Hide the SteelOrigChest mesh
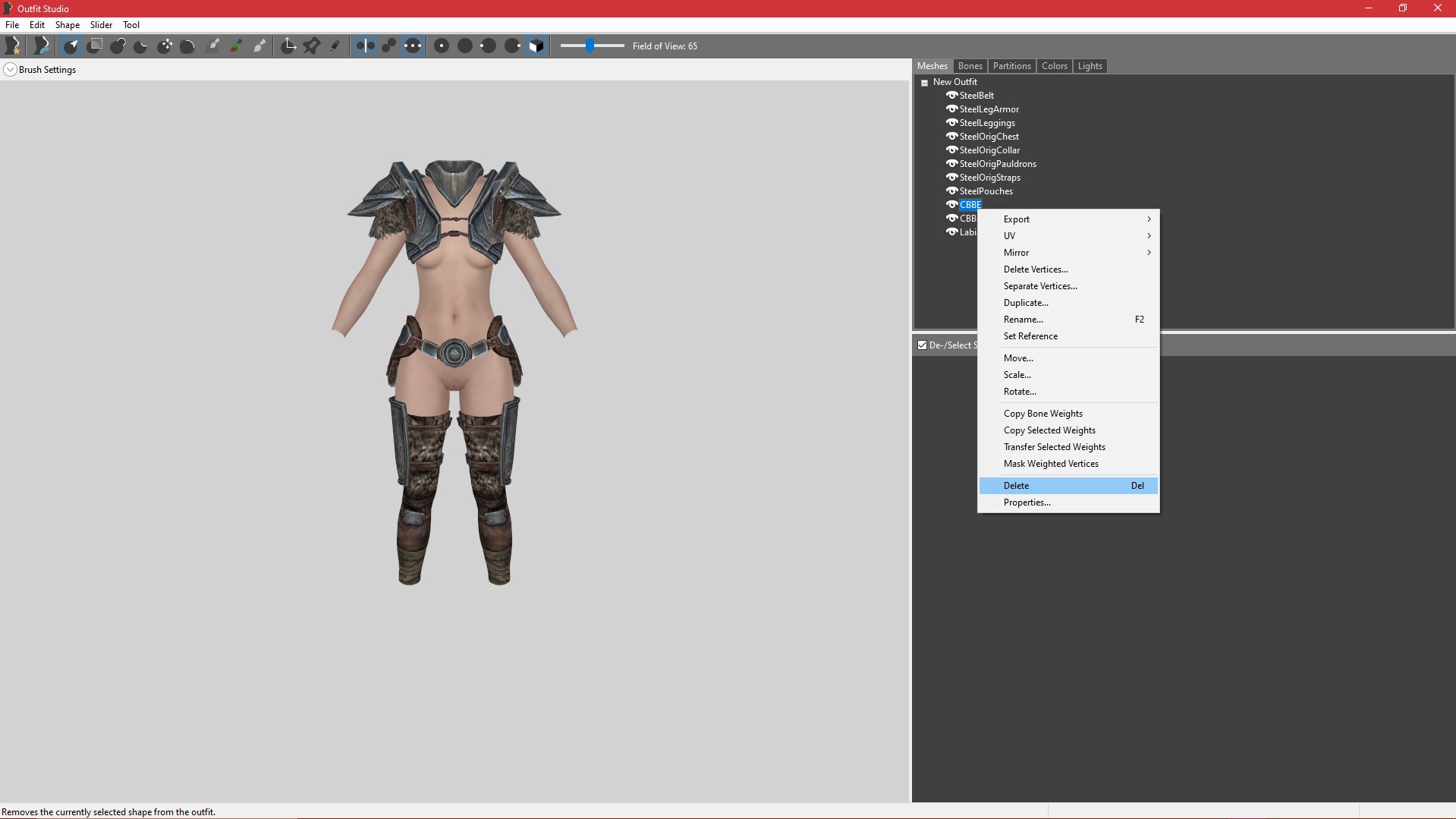Screen dimensions: 1456x819 pos(951,137)
